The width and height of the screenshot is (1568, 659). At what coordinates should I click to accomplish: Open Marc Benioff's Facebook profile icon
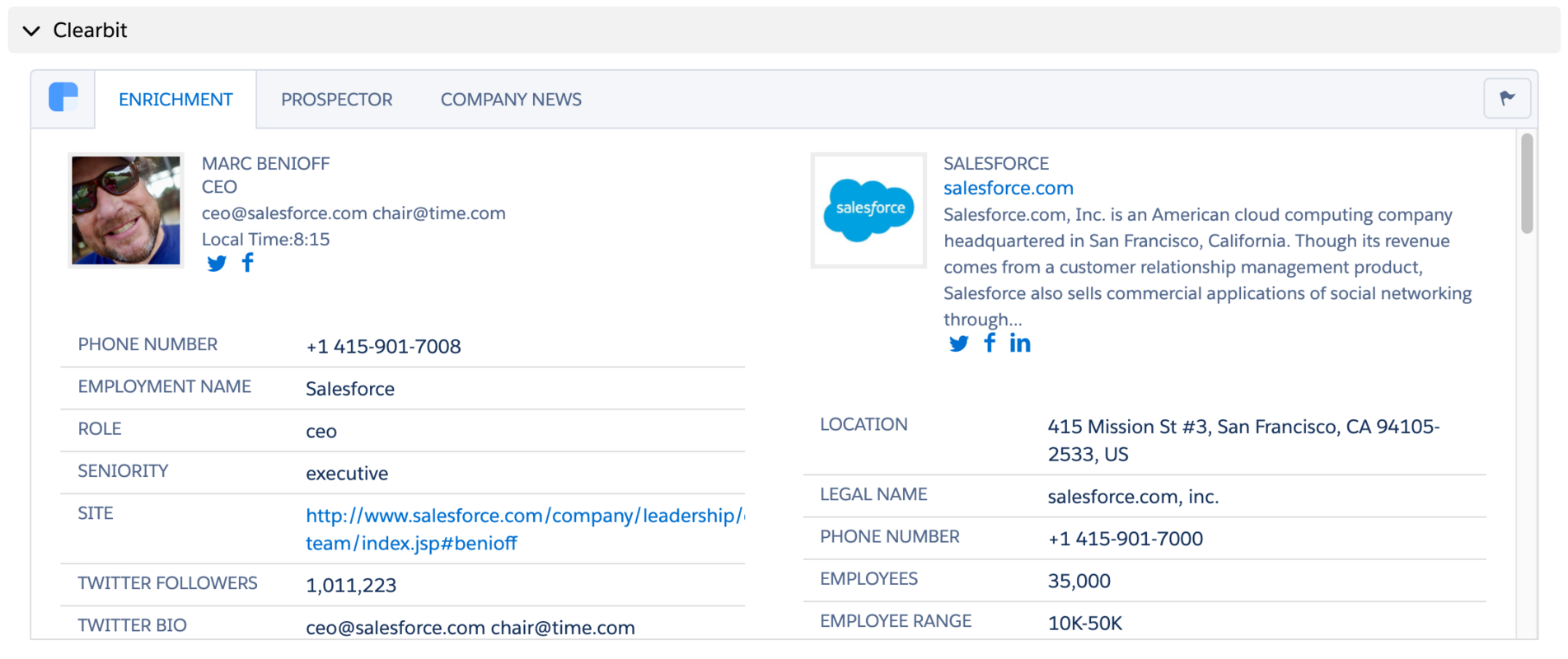point(248,263)
